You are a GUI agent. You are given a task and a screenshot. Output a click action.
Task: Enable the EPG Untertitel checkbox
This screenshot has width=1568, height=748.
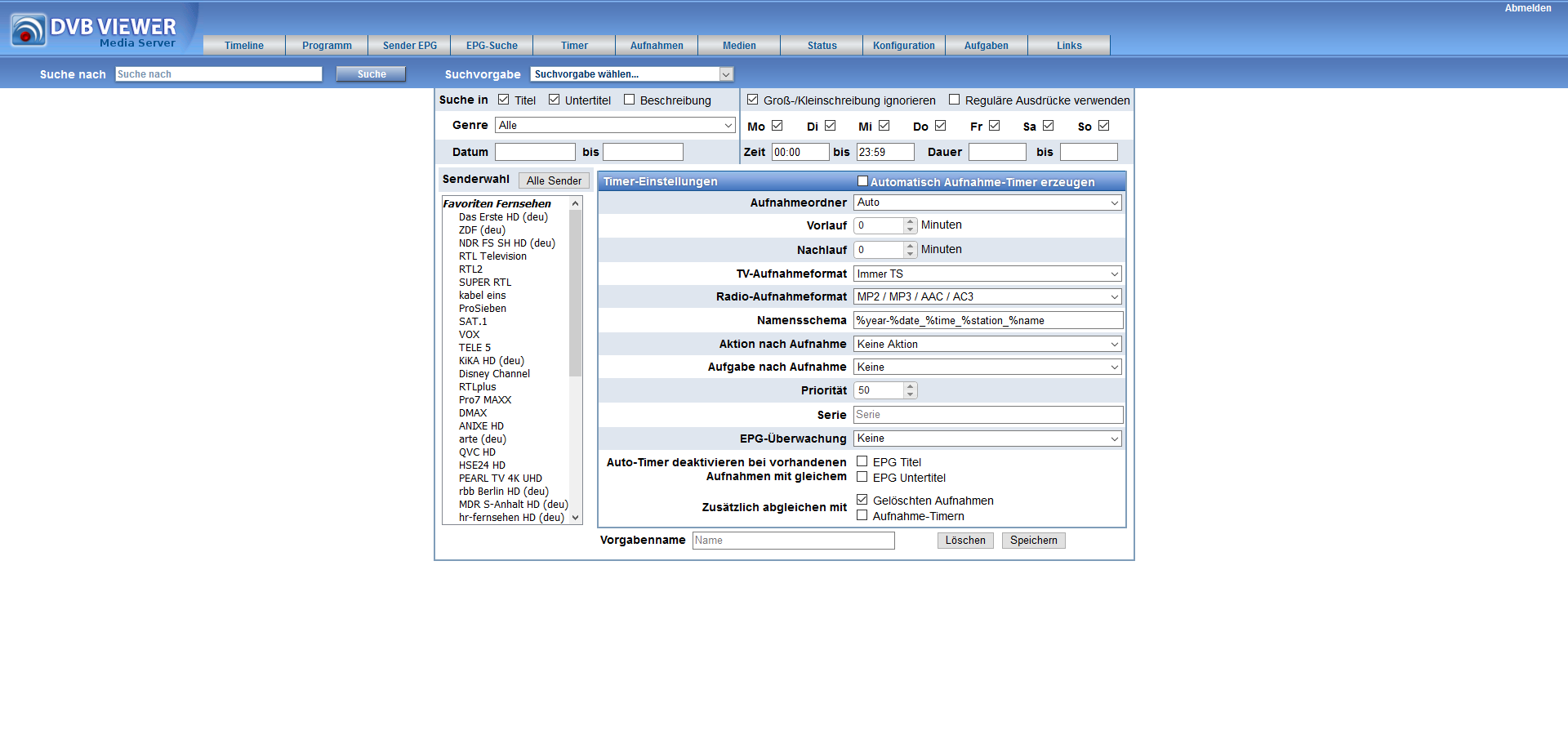(862, 477)
